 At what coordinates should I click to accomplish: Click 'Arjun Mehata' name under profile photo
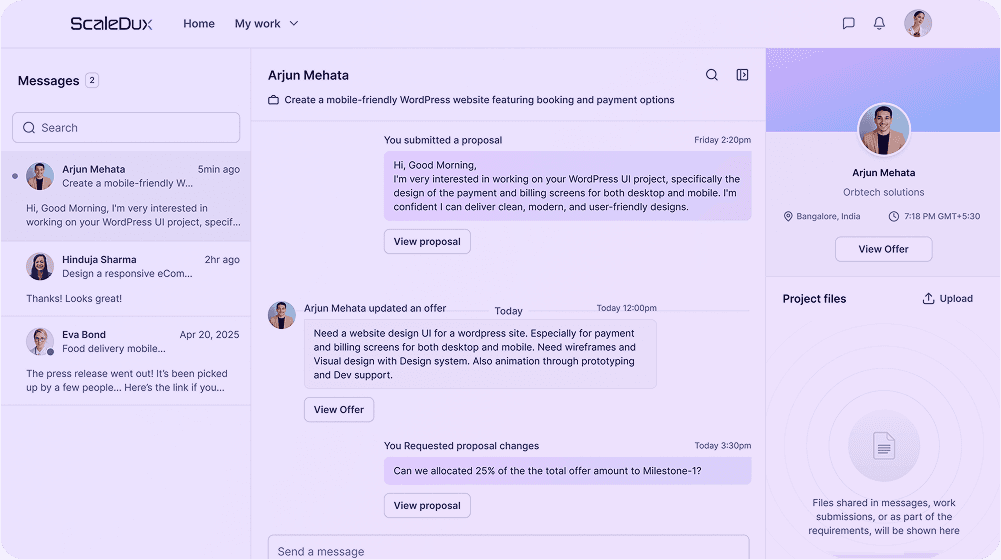tap(884, 172)
